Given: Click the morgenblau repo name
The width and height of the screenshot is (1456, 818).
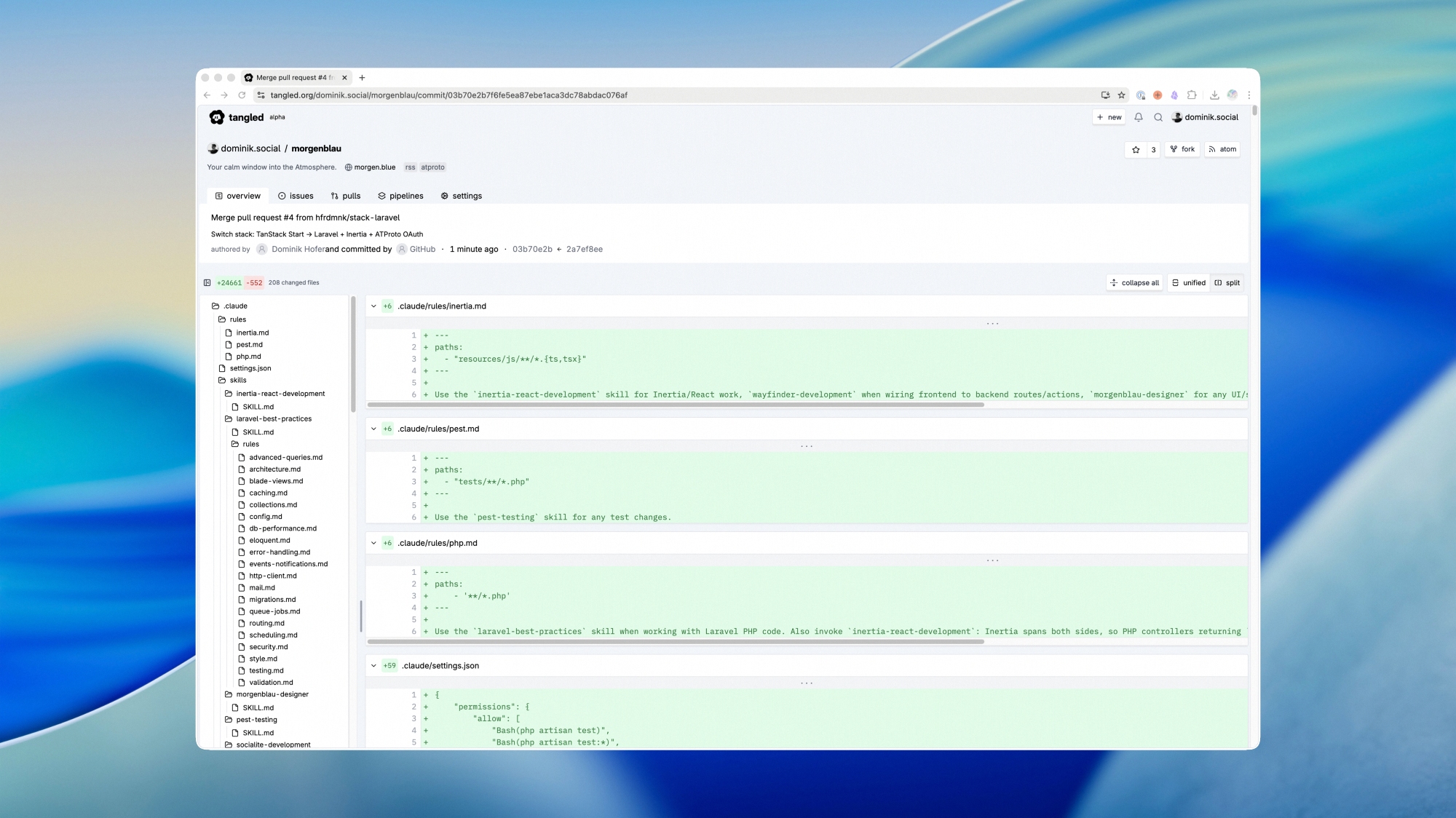Looking at the screenshot, I should (316, 148).
